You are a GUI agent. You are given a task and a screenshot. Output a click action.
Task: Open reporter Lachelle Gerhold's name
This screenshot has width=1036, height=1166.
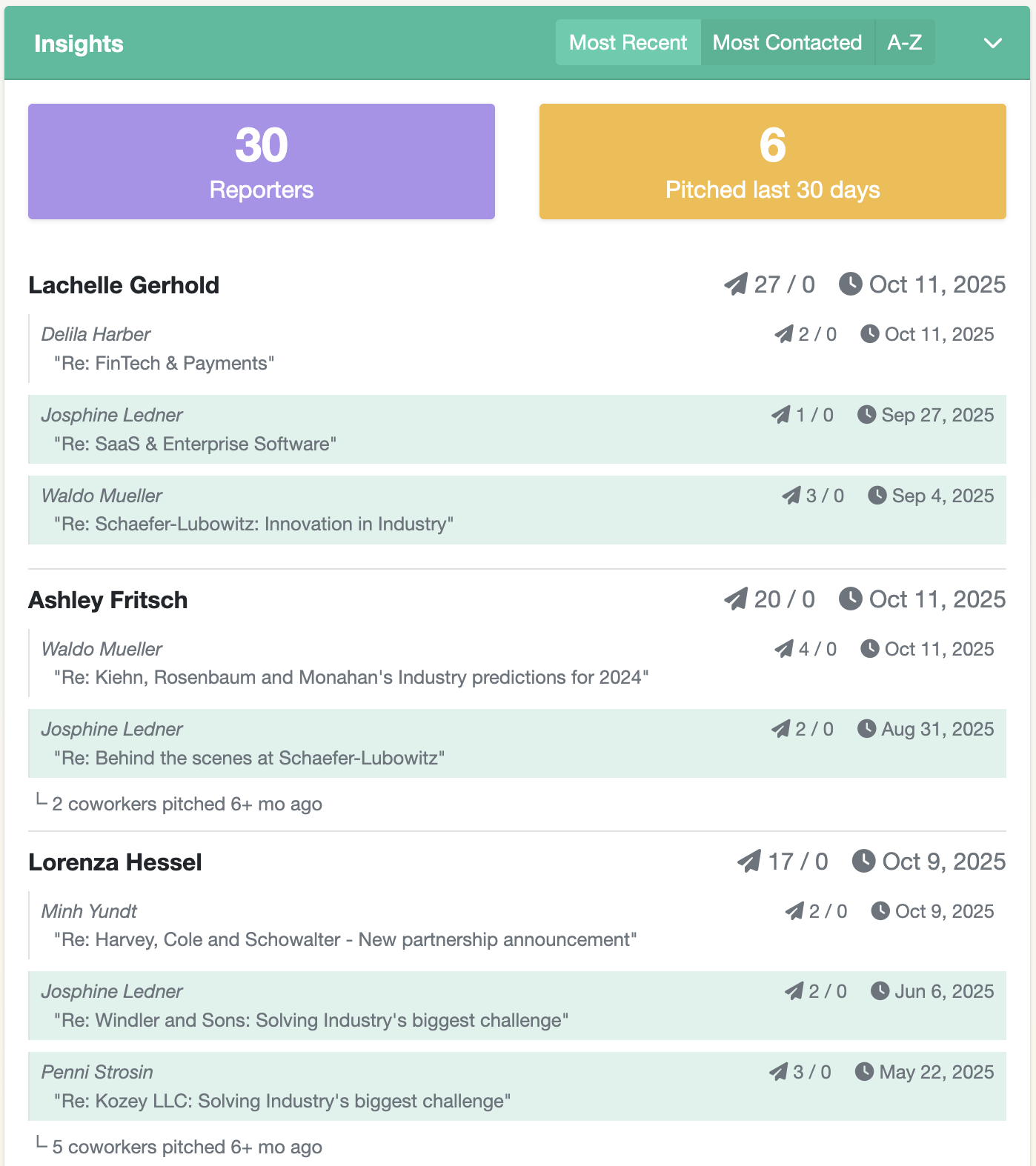coord(124,285)
